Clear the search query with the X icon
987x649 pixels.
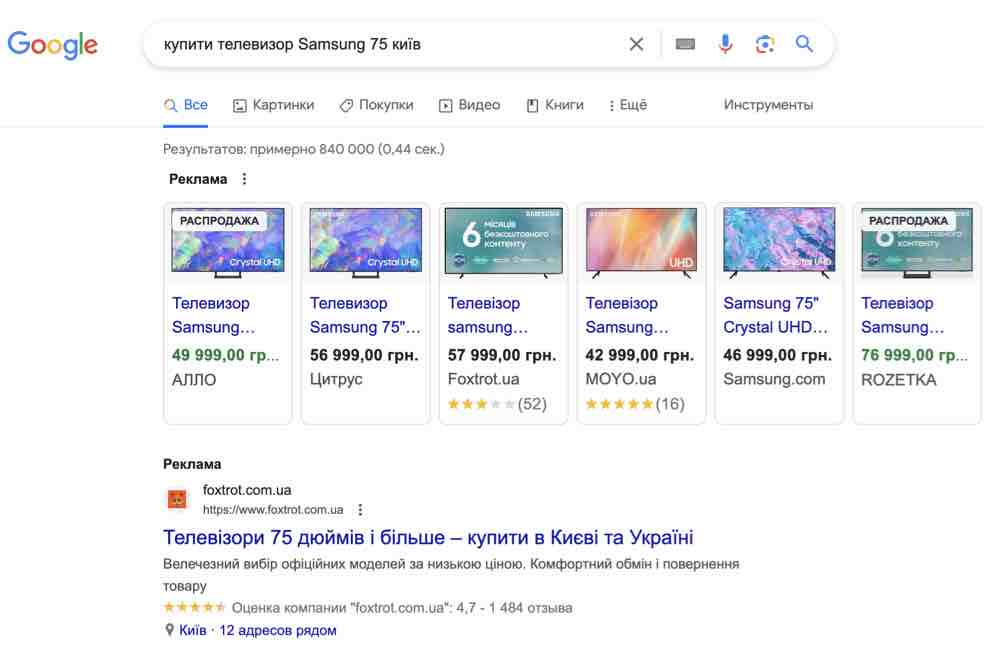[636, 44]
